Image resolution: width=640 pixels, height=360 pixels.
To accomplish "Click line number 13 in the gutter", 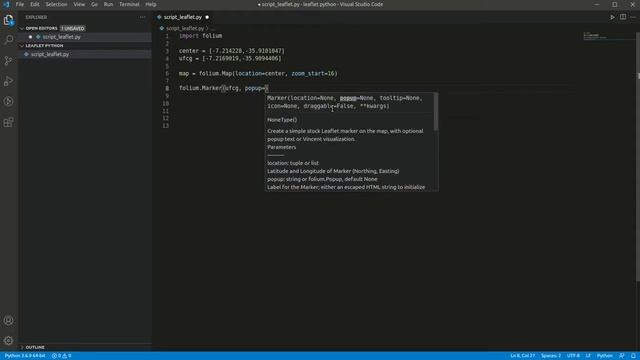I will click(166, 126).
